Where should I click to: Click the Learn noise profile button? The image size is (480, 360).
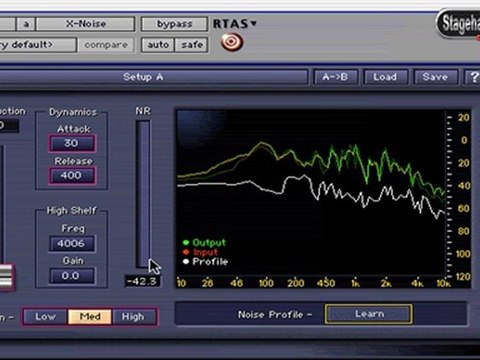(x=369, y=314)
